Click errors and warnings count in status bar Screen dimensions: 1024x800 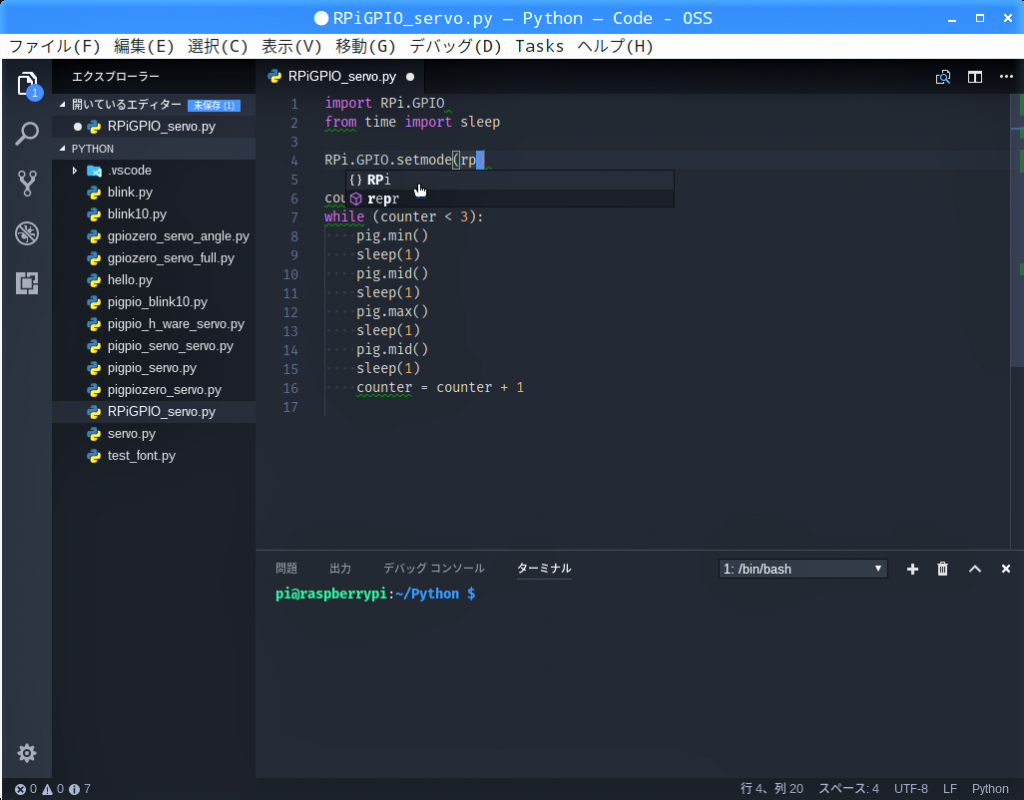tap(52, 789)
